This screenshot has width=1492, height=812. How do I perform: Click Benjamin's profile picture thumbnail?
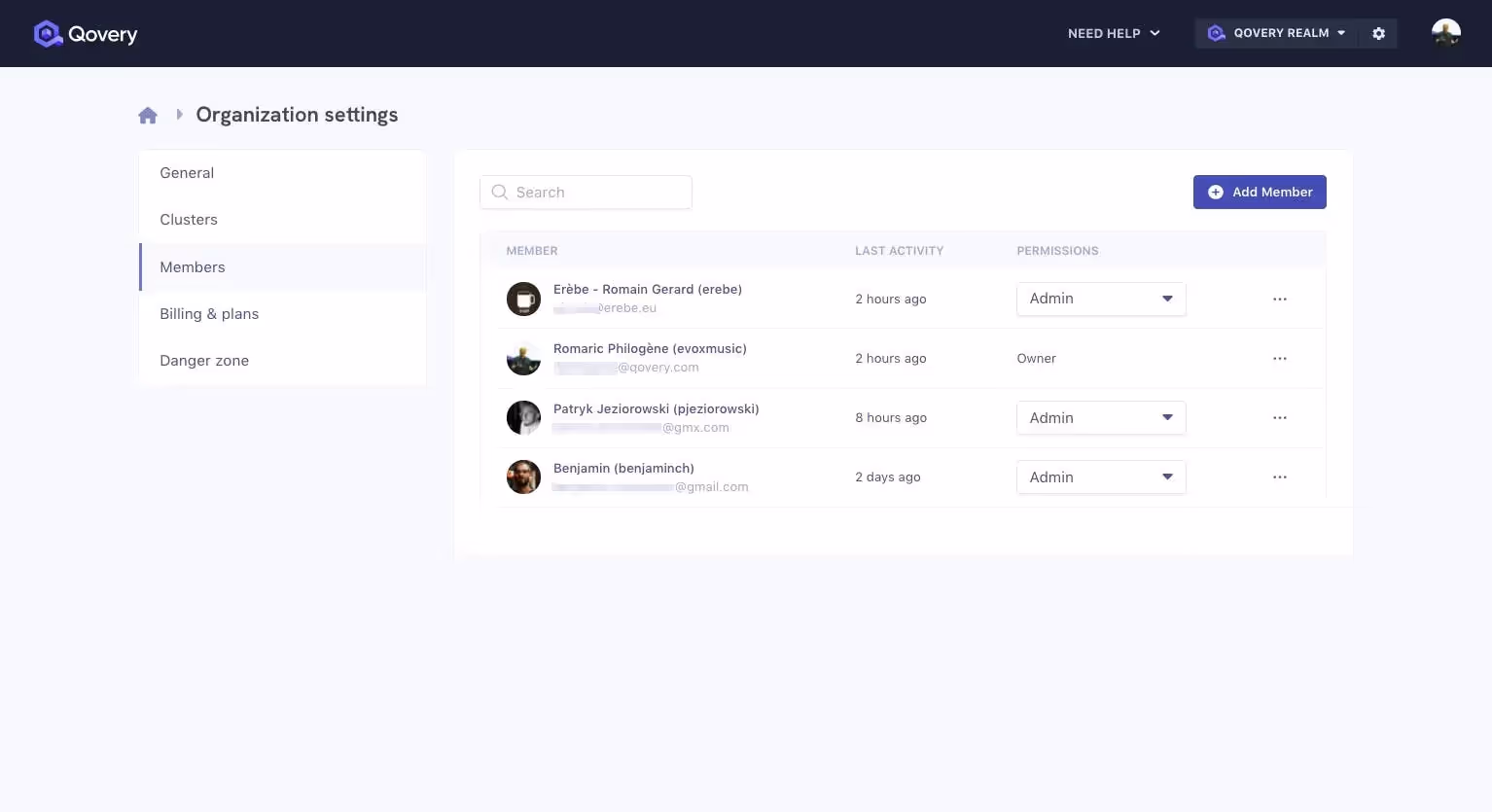523,477
